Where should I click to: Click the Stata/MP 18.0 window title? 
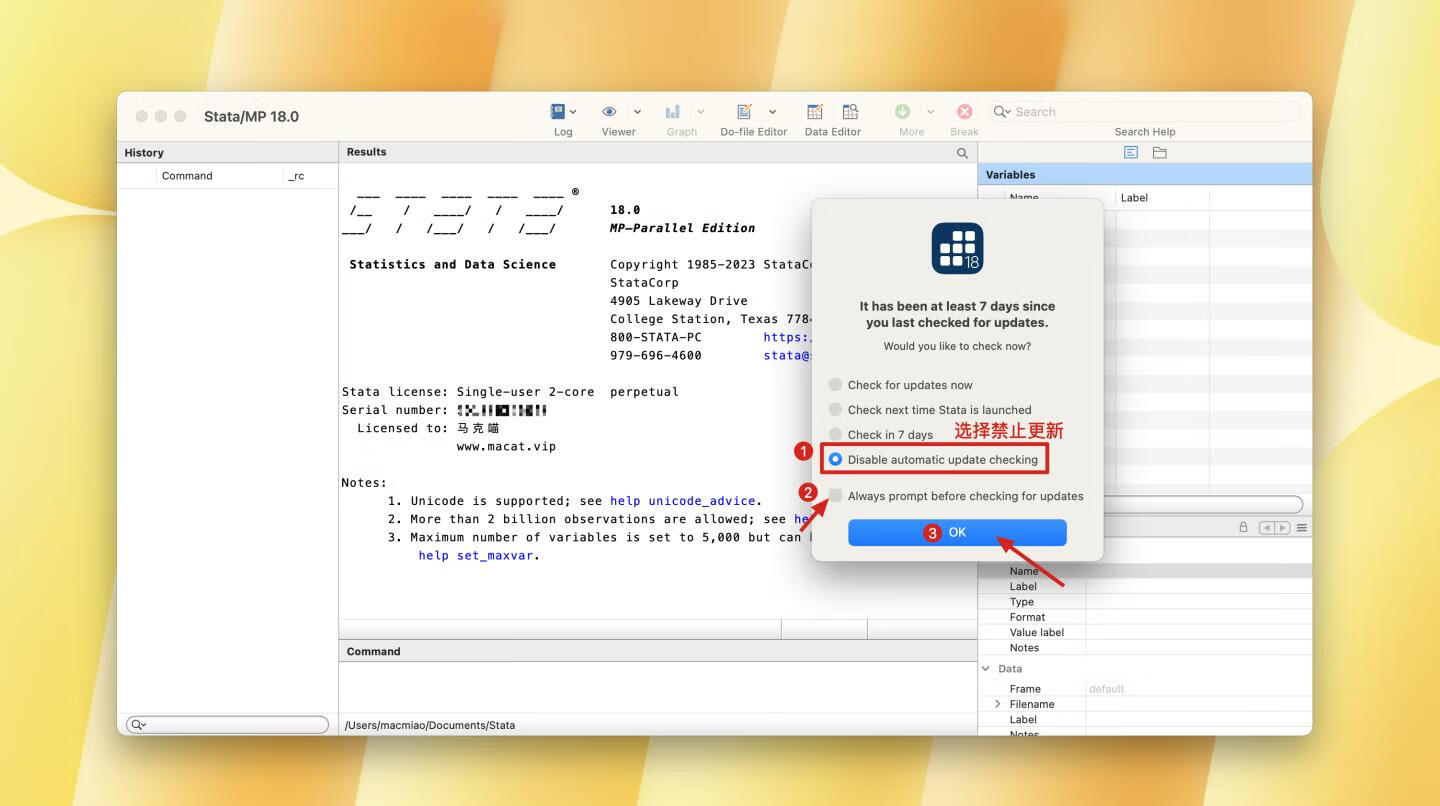251,116
